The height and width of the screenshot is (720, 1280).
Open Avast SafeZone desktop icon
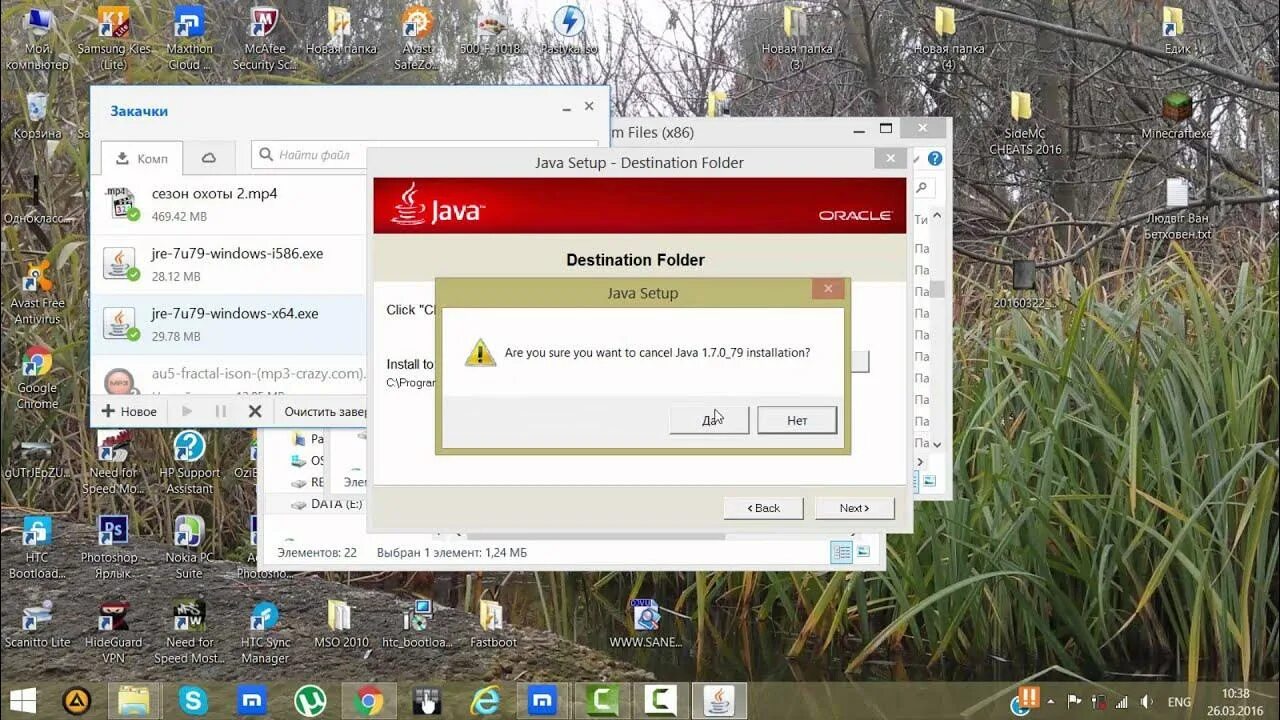417,39
